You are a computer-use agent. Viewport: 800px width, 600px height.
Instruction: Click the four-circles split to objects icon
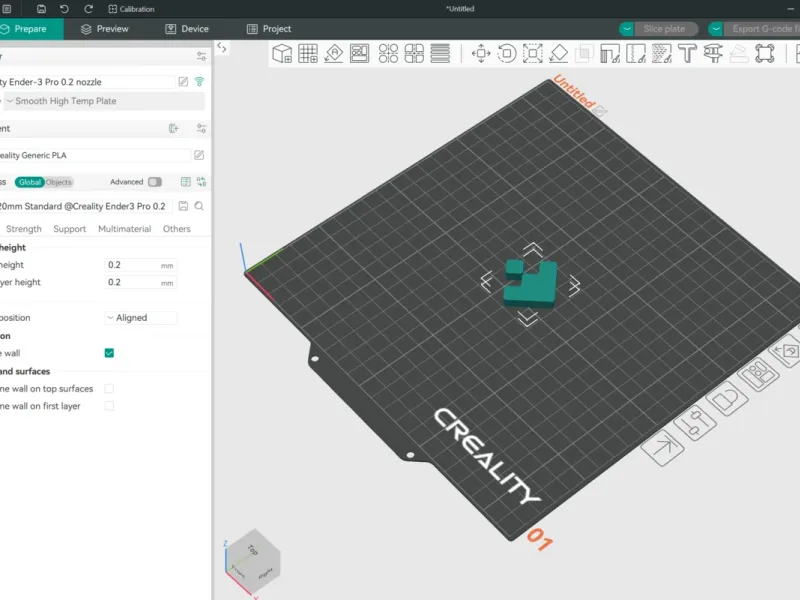(x=388, y=53)
